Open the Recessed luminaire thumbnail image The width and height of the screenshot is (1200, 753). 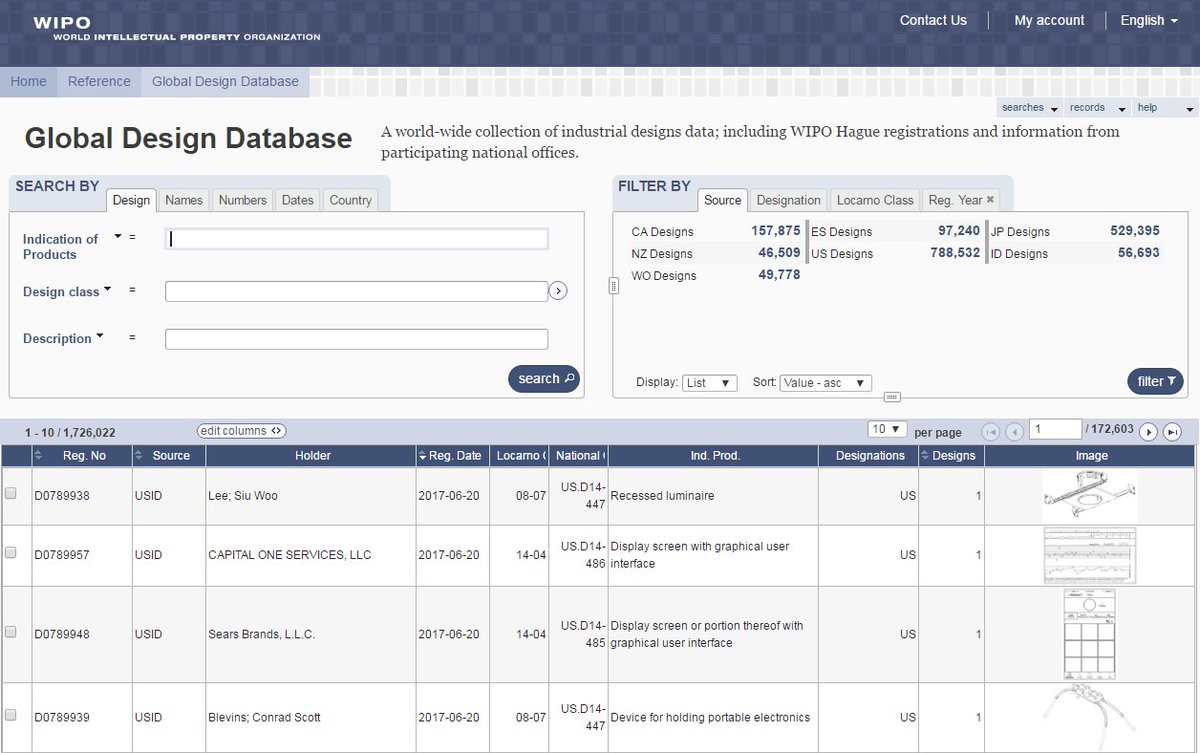coord(1090,496)
